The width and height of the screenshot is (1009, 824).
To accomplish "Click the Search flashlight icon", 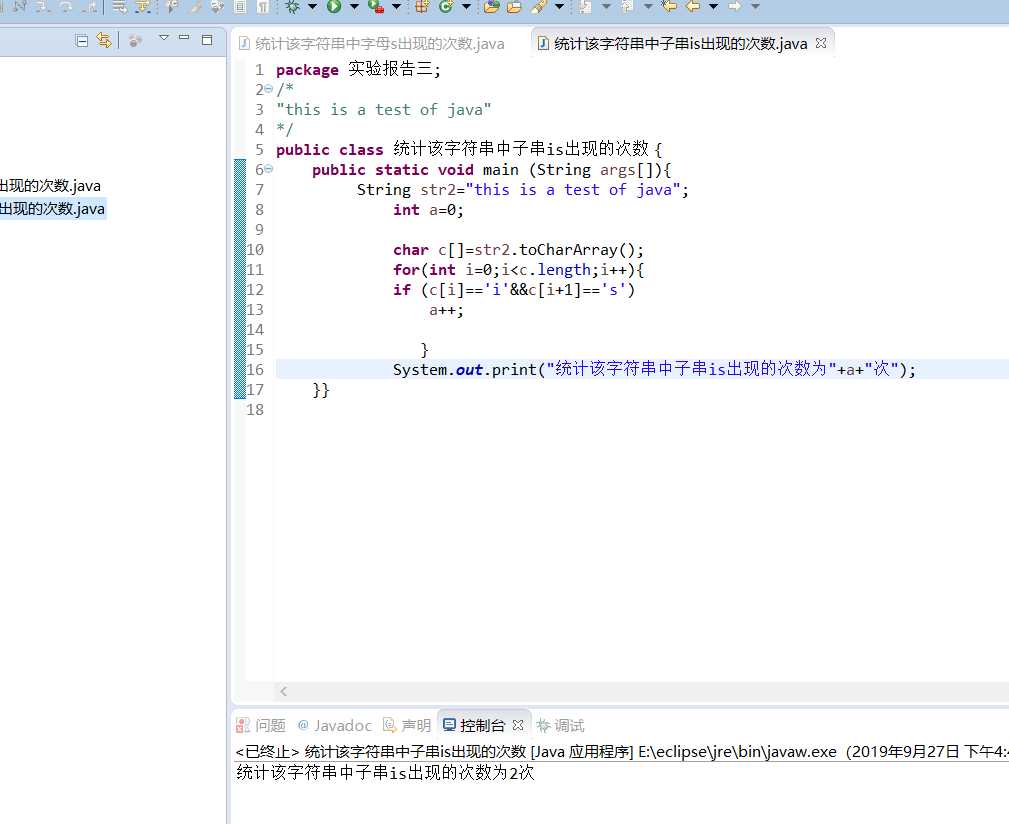I will [x=539, y=6].
